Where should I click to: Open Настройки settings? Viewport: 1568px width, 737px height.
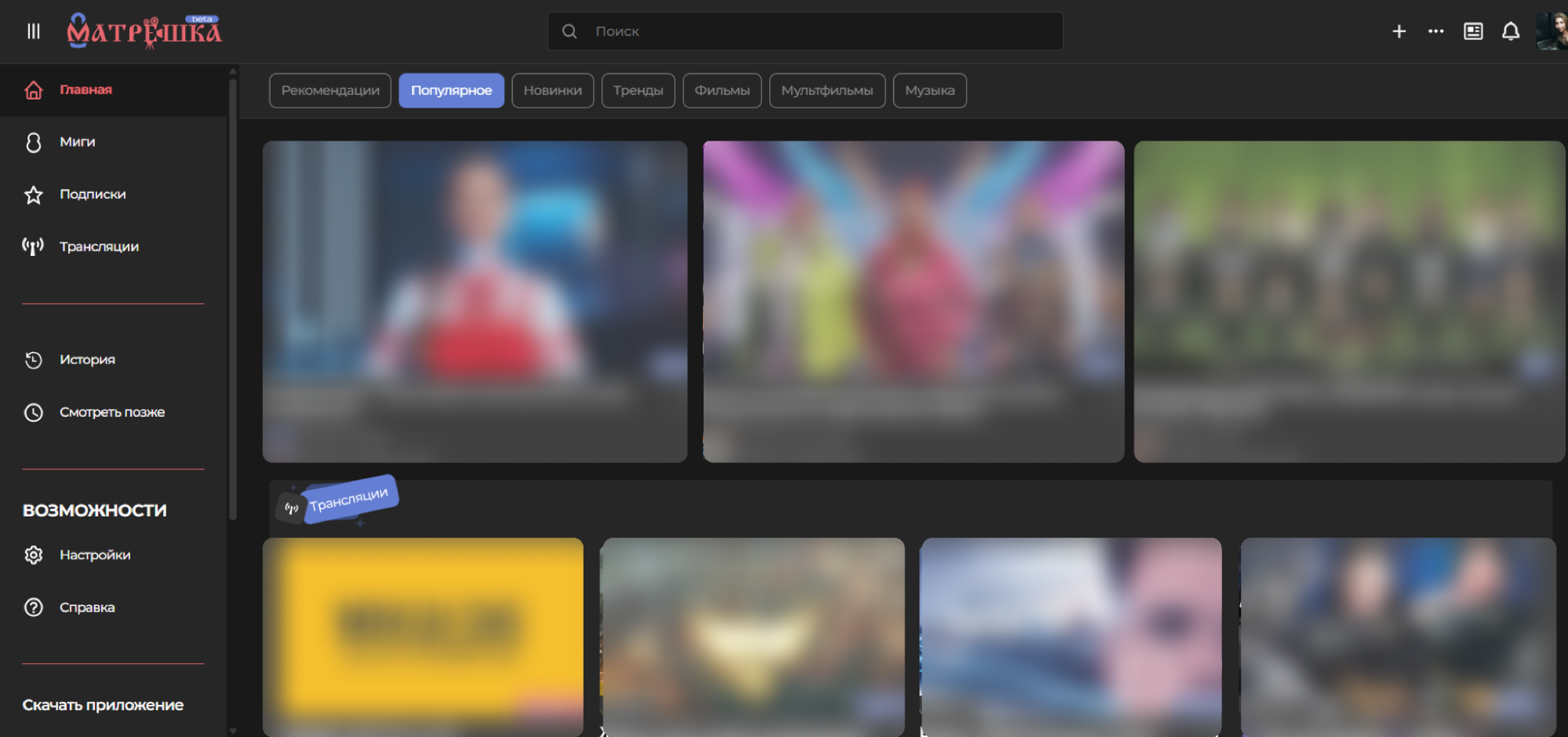pyautogui.click(x=95, y=556)
